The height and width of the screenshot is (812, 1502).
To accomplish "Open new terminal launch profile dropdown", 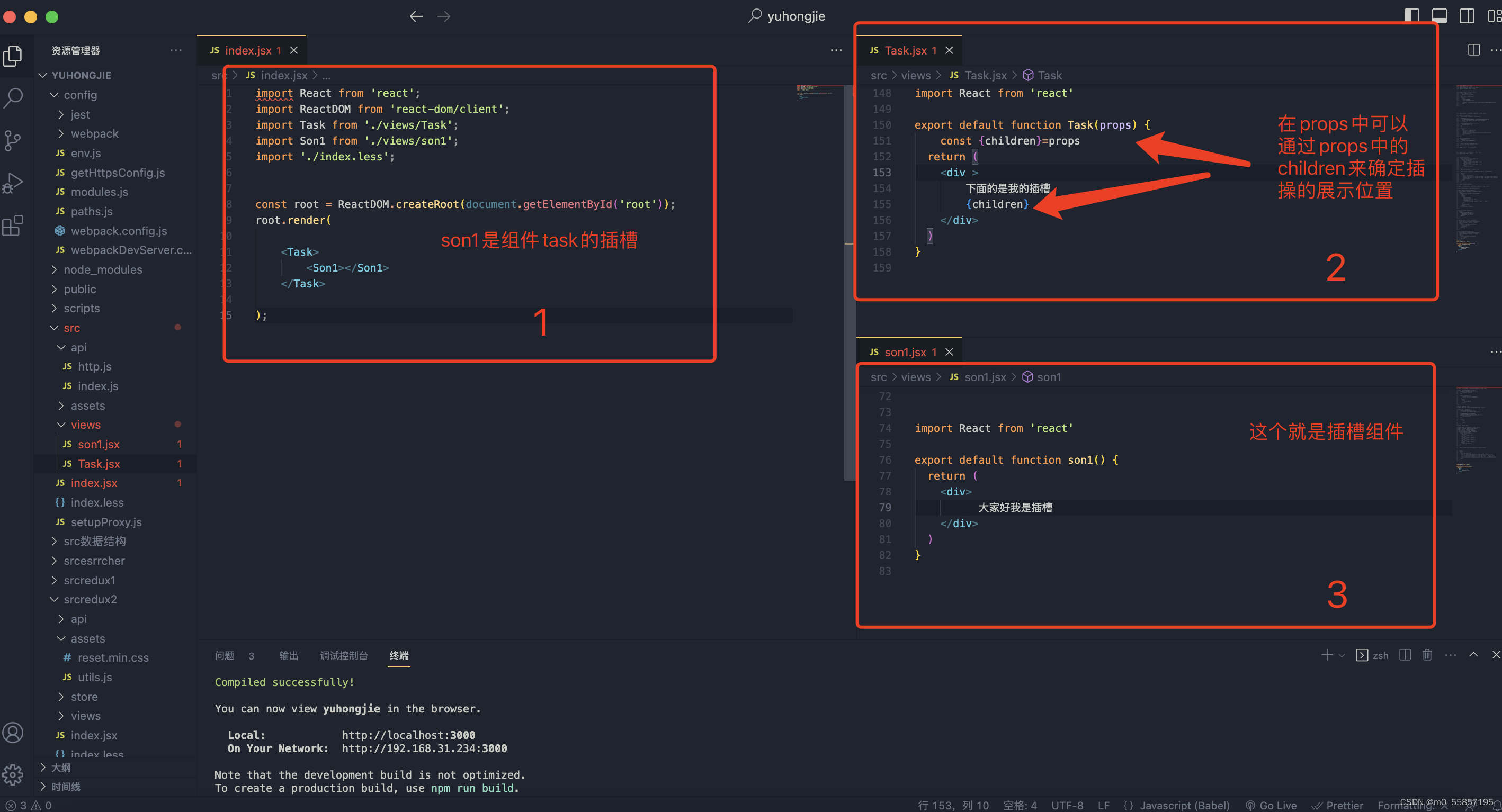I will click(x=1342, y=655).
